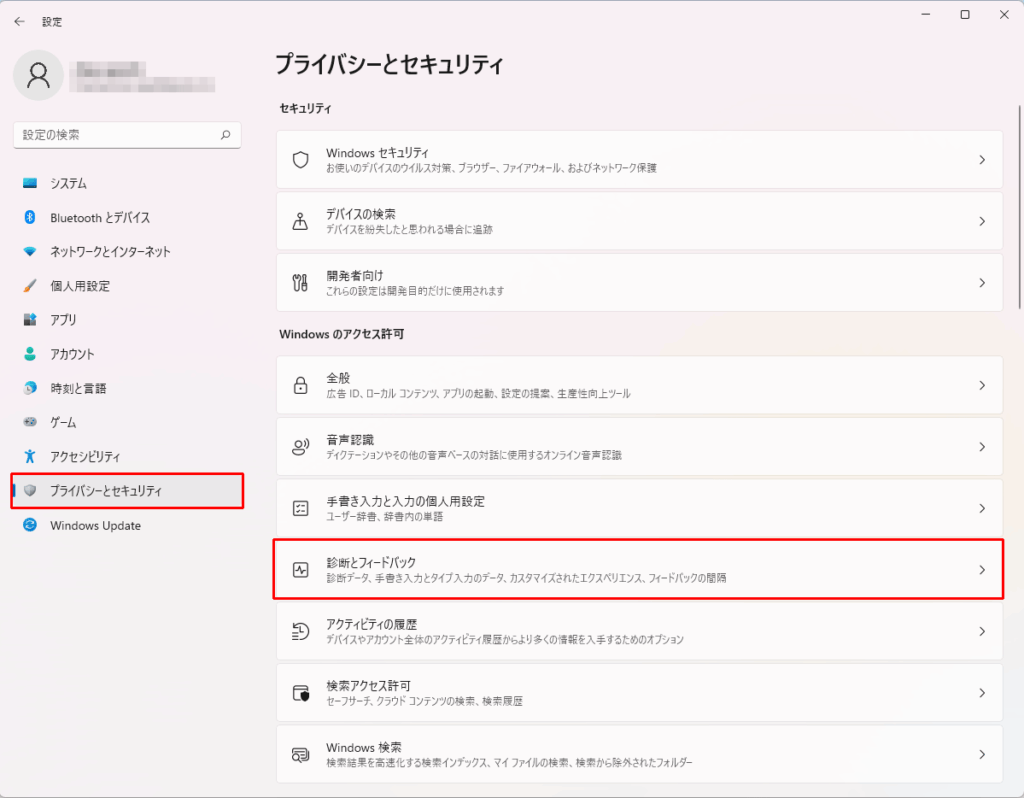The image size is (1024, 798).
Task: Click the 全般 padlock icon
Action: pyautogui.click(x=300, y=385)
